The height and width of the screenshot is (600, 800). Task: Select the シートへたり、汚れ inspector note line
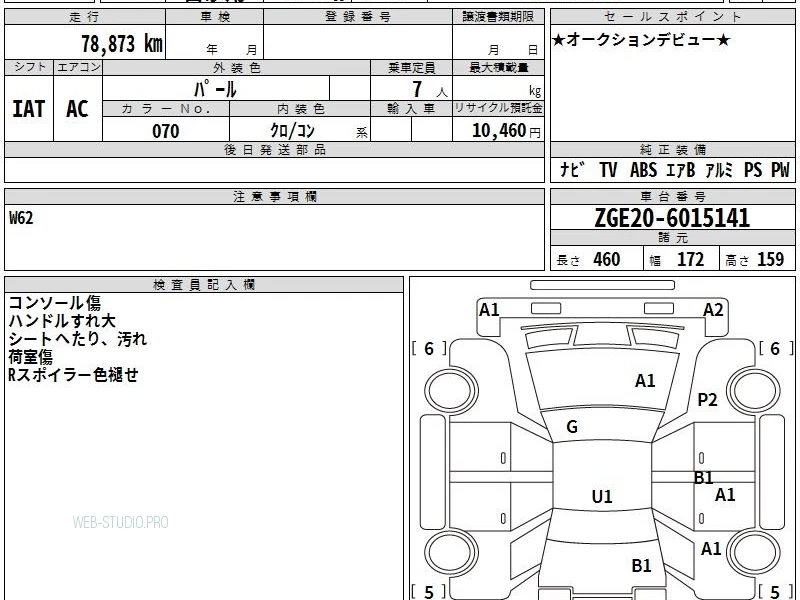[78, 339]
